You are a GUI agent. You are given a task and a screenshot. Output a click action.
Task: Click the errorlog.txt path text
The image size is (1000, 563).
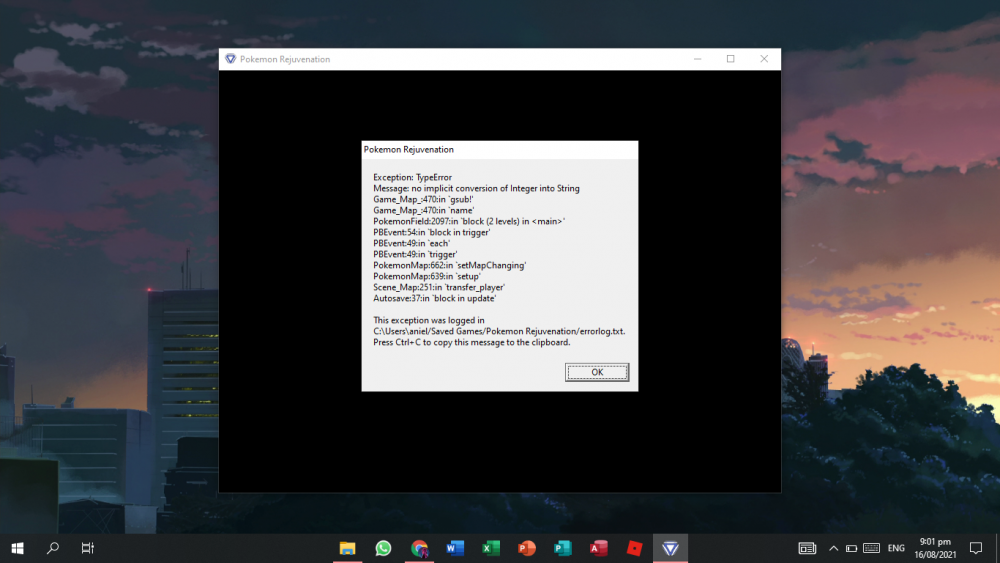[499, 332]
